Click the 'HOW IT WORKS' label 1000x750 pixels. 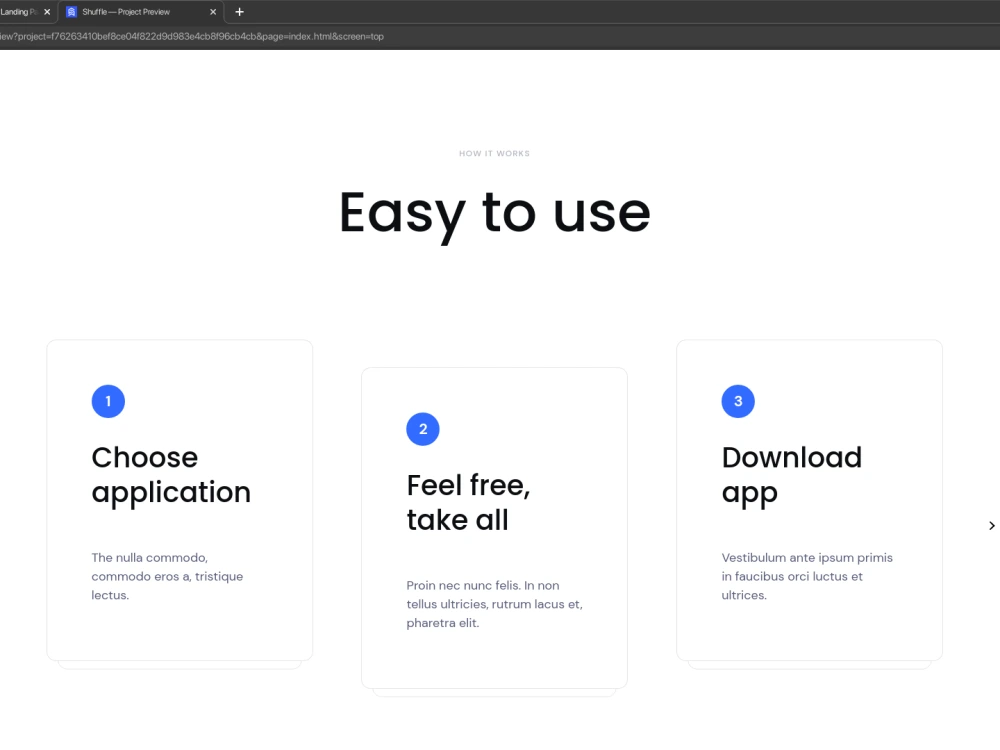(494, 154)
